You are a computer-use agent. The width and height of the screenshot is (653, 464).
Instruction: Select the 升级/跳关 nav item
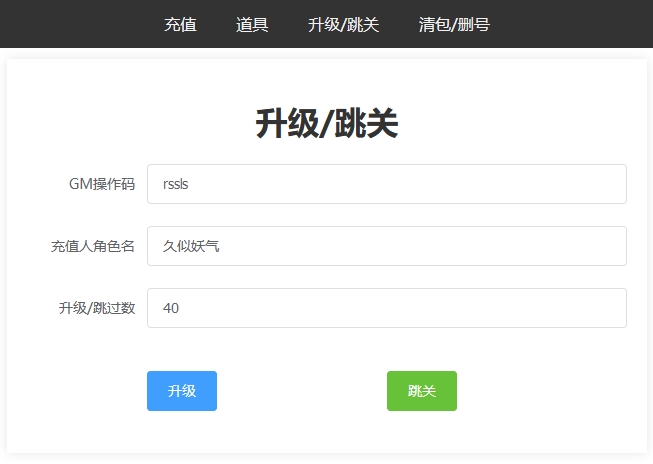pos(344,25)
